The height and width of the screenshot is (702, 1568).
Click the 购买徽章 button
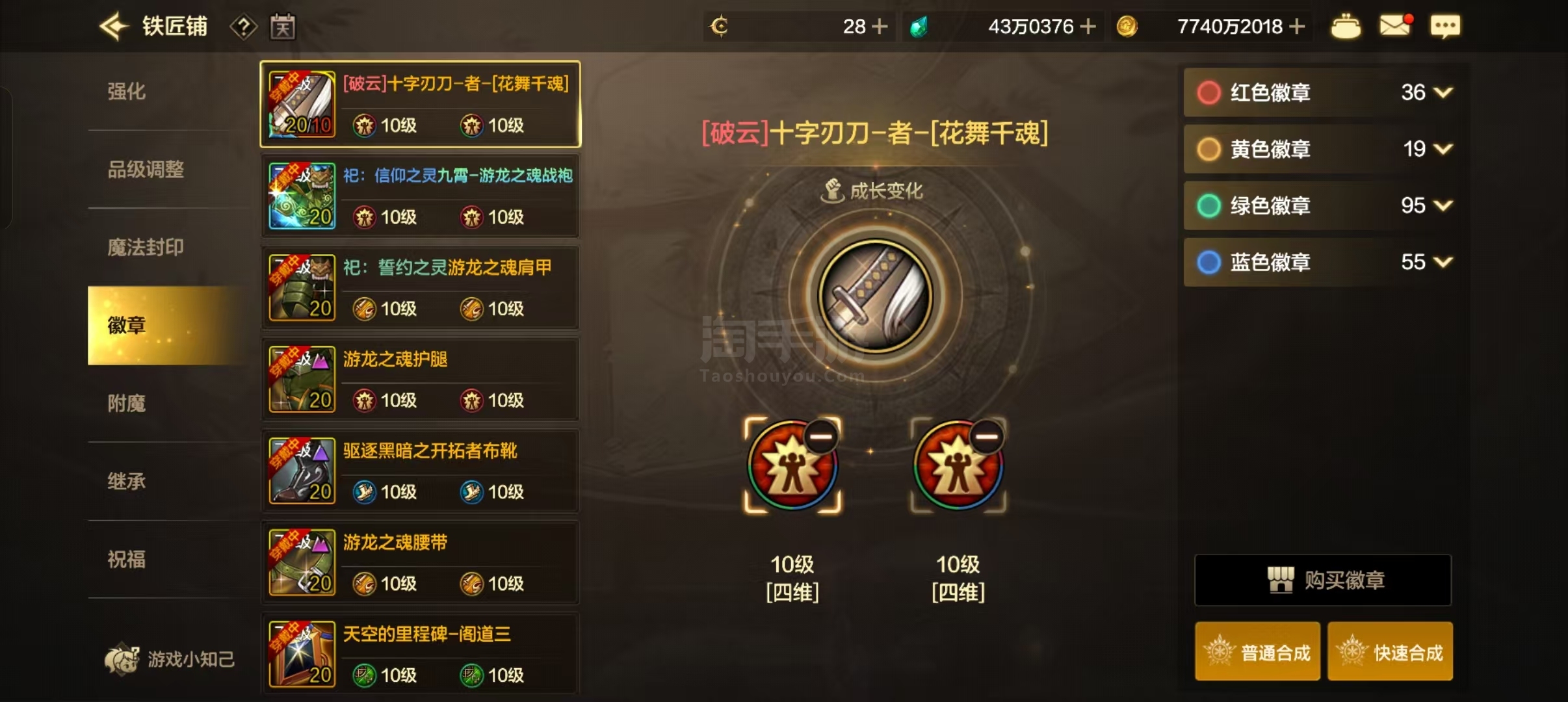[x=1323, y=580]
